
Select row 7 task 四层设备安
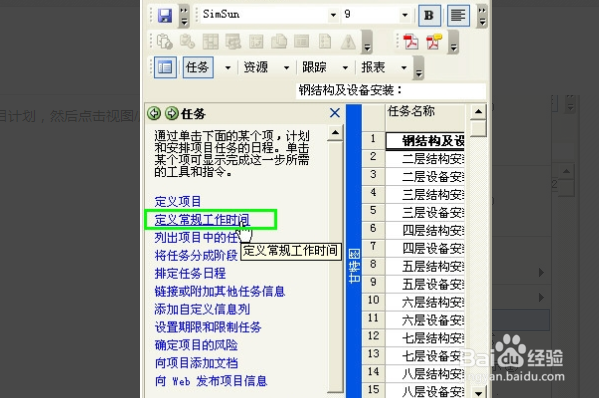pyautogui.click(x=425, y=248)
